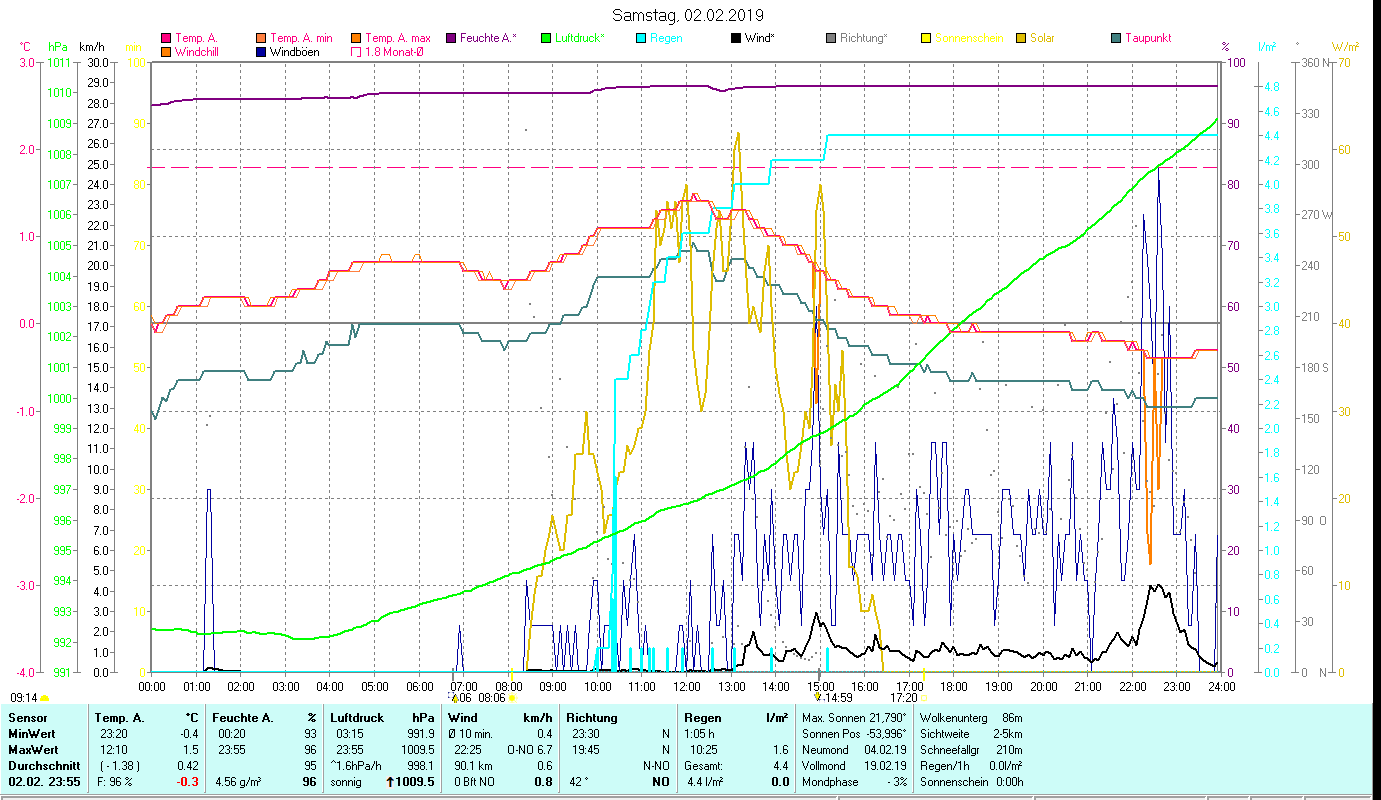Viewport: 1381px width, 800px height.
Task: Click the sun icon beside 09:14
Action: (45, 698)
